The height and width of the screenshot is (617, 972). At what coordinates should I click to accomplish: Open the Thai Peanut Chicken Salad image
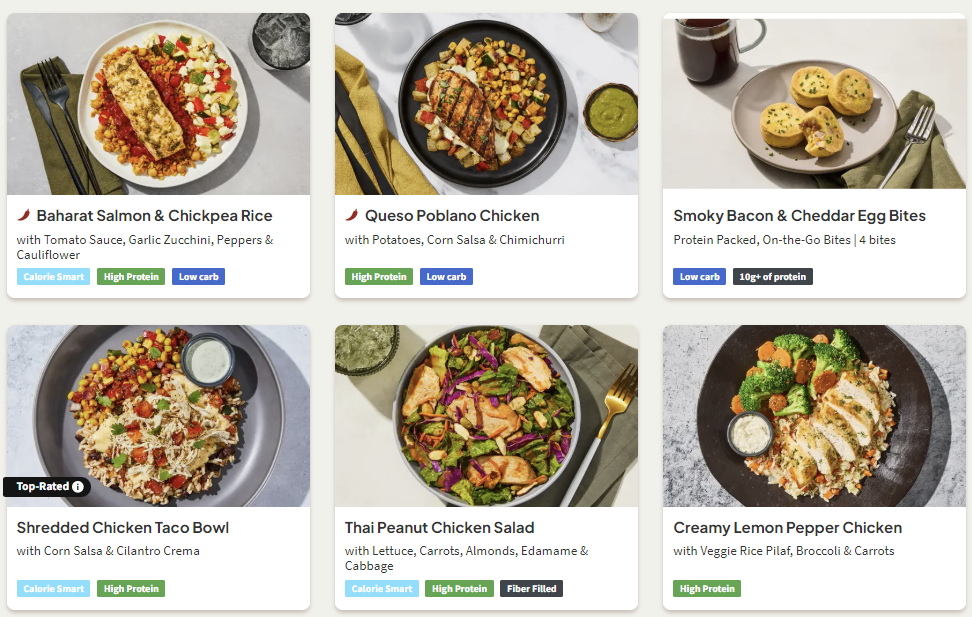(486, 415)
